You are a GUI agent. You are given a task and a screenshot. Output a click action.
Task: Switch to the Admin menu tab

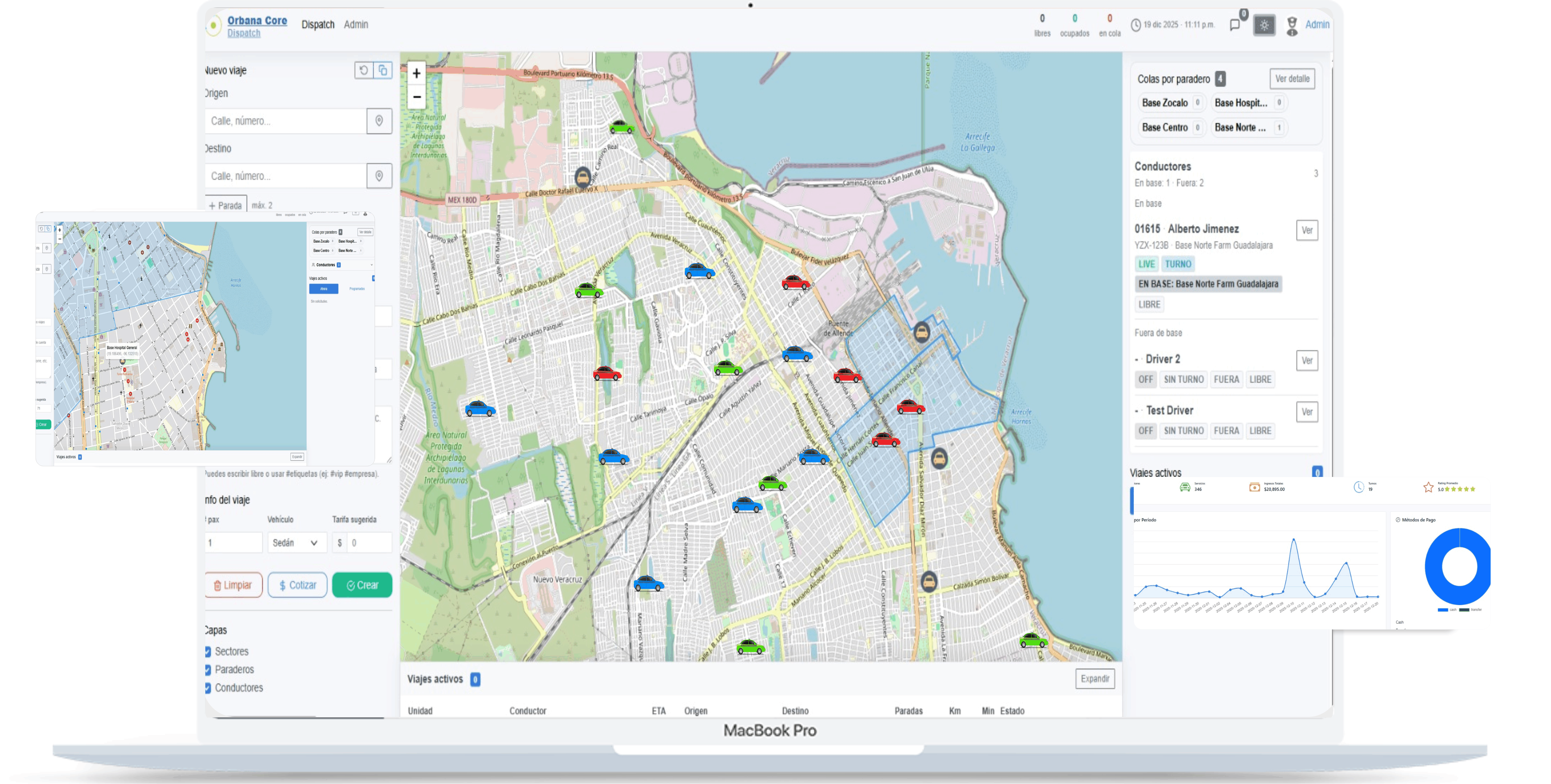(x=356, y=25)
